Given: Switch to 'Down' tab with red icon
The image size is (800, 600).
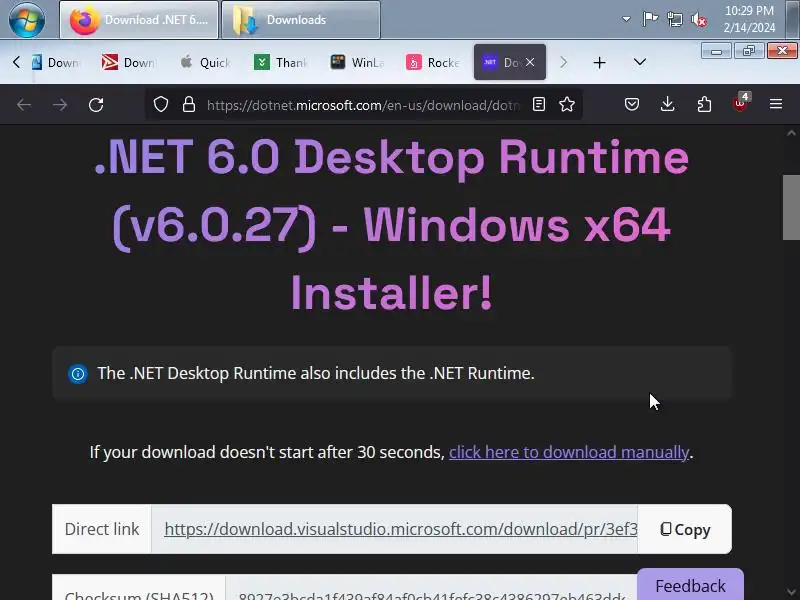Looking at the screenshot, I should [x=129, y=62].
